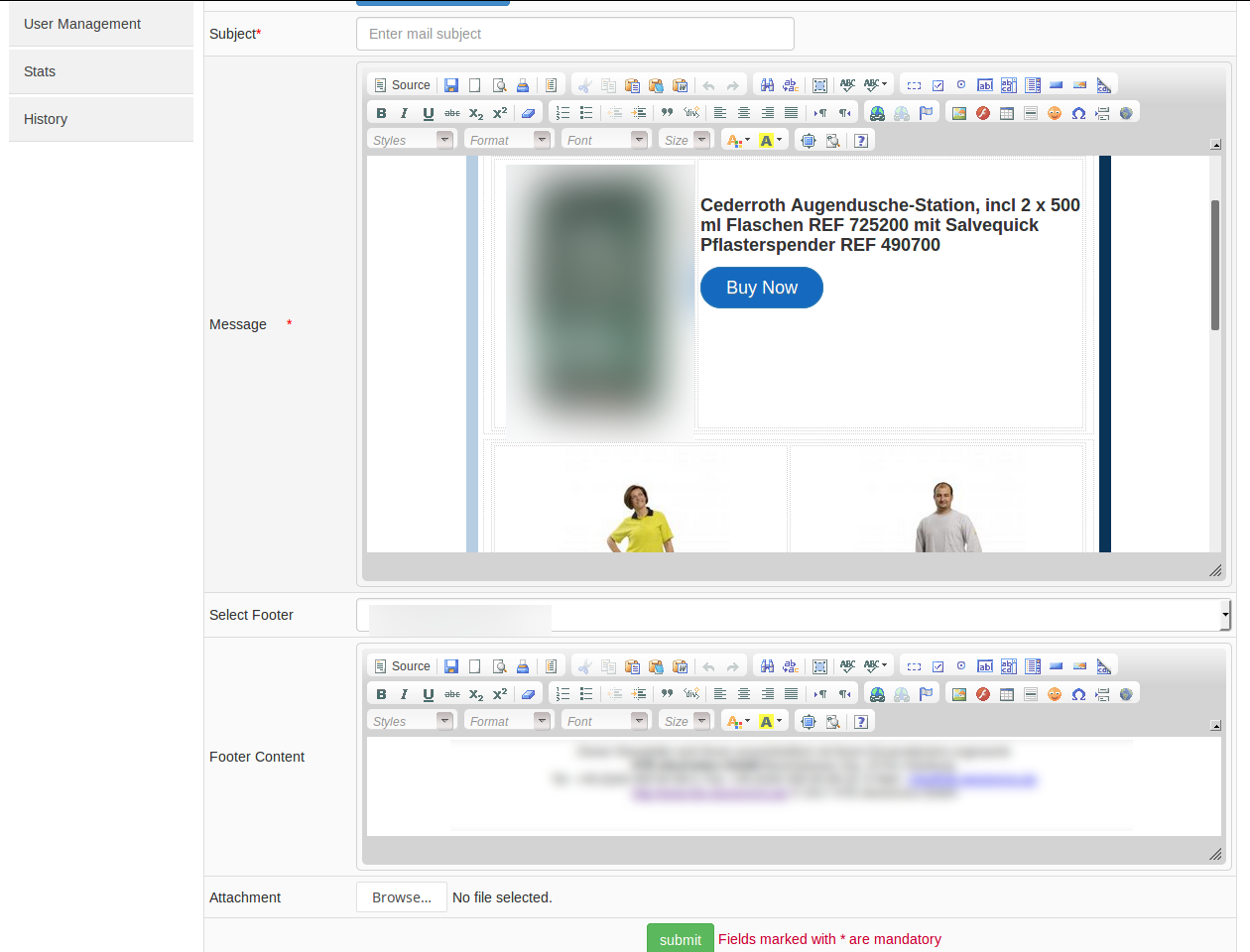Click the Message editor vertical scrollbar
This screenshot has width=1250, height=952.
1215,265
